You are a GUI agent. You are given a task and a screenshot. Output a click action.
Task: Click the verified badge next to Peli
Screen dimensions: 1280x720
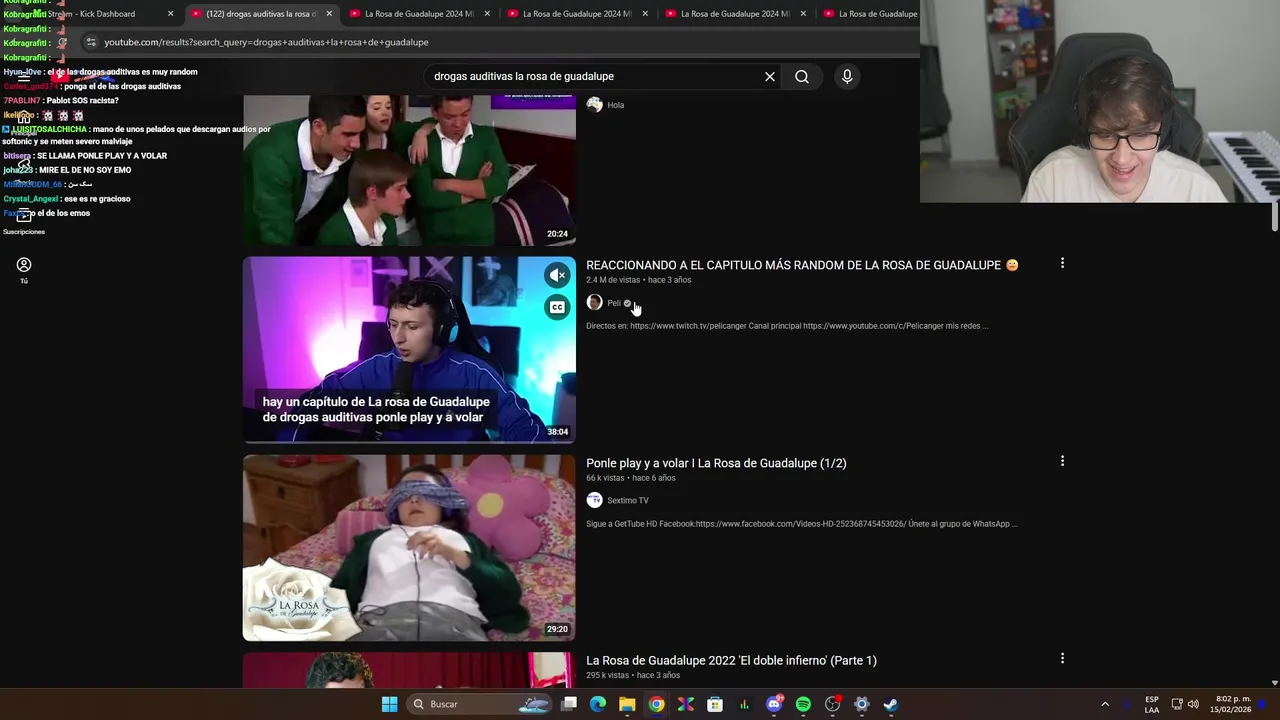(x=627, y=303)
